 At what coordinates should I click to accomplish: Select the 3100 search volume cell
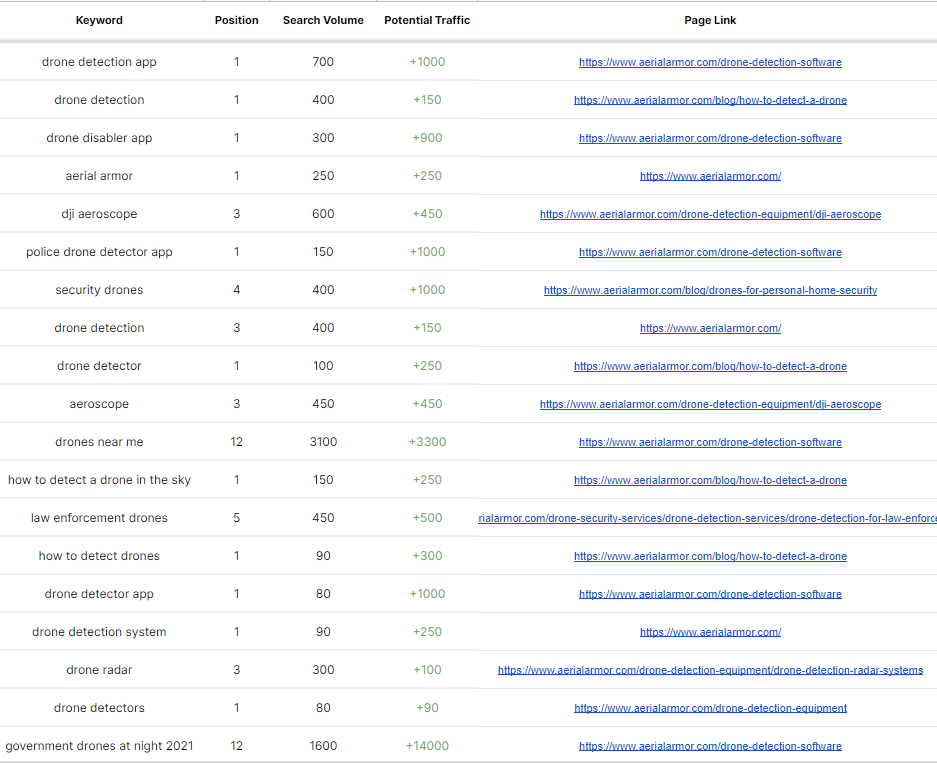[323, 442]
